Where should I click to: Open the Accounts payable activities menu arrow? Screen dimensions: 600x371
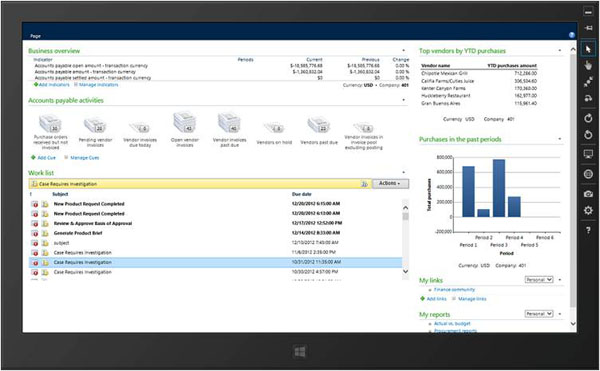(403, 100)
